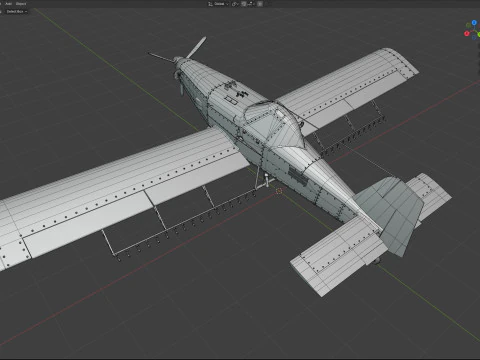
Task: Click dim negative Y axis on gizmo
Action: [x=468, y=25]
